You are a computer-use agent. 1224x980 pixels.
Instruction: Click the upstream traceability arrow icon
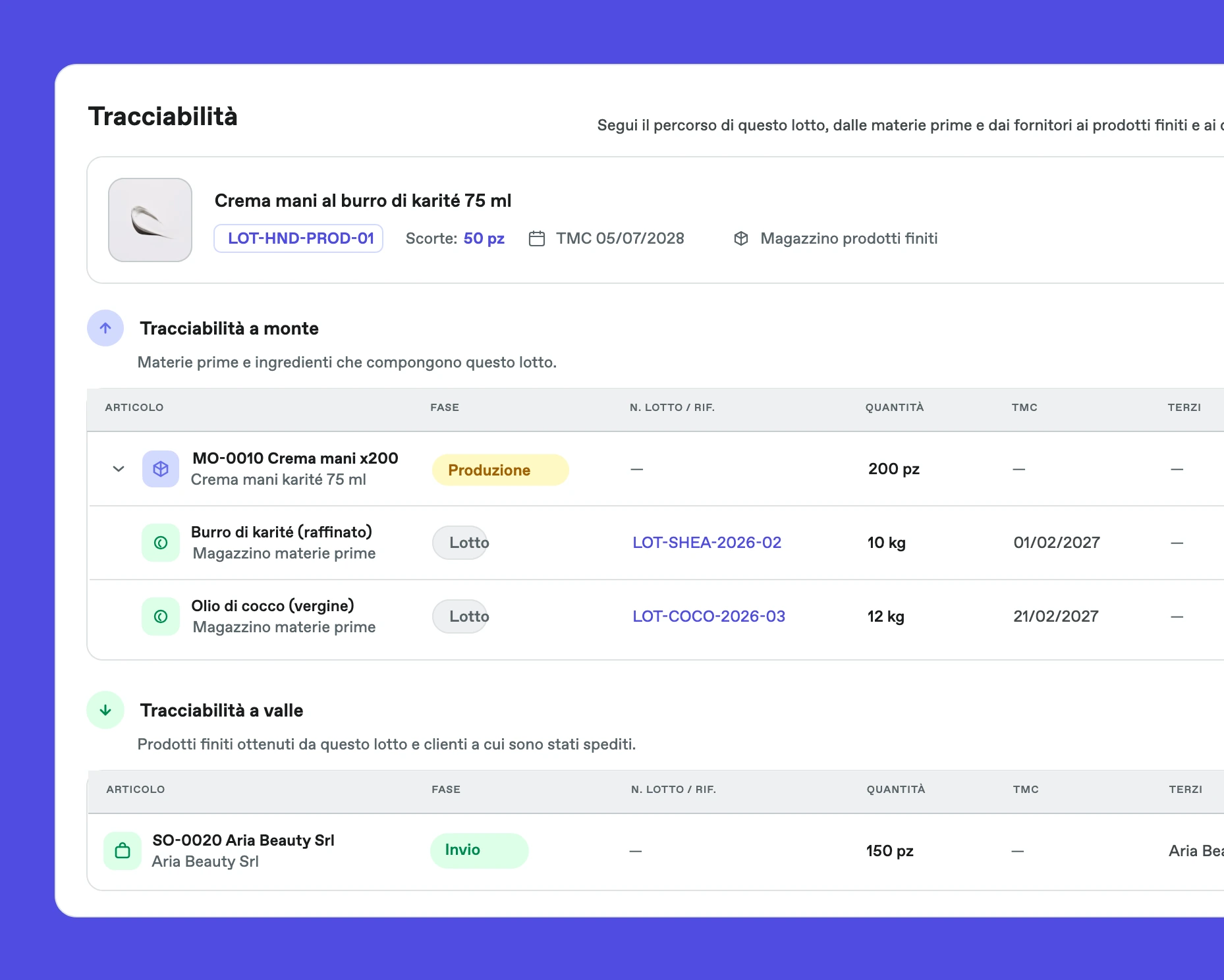(x=105, y=328)
